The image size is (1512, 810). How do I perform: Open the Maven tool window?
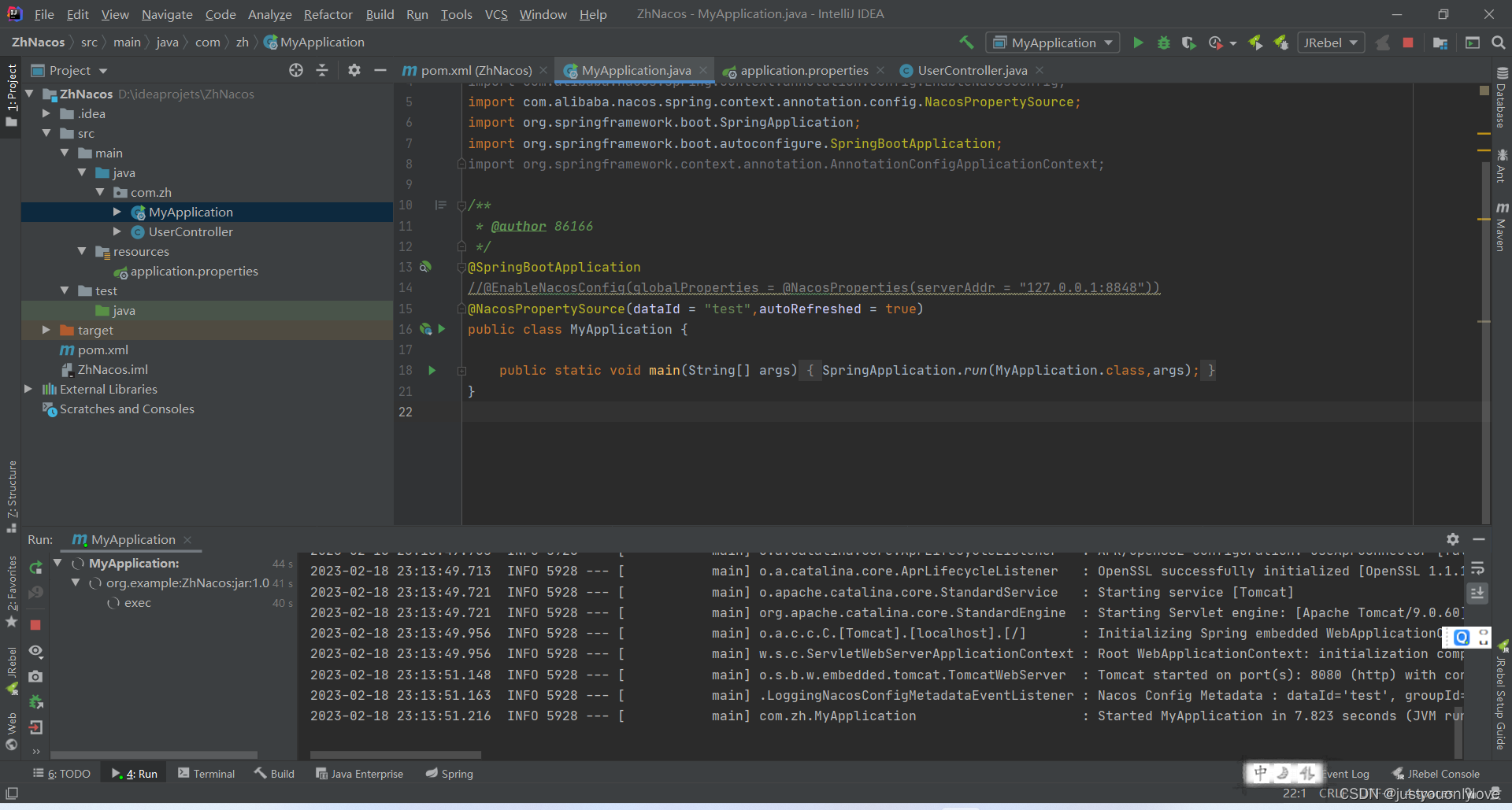(x=1502, y=227)
